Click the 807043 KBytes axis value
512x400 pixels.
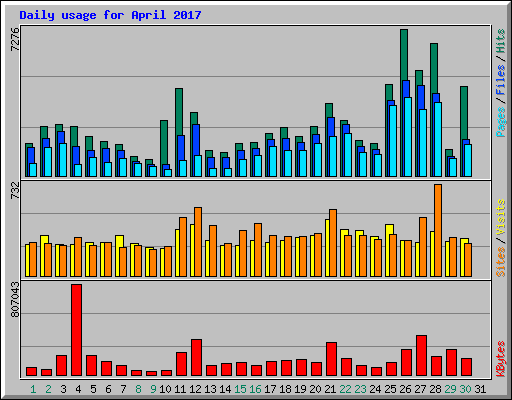pos(15,299)
